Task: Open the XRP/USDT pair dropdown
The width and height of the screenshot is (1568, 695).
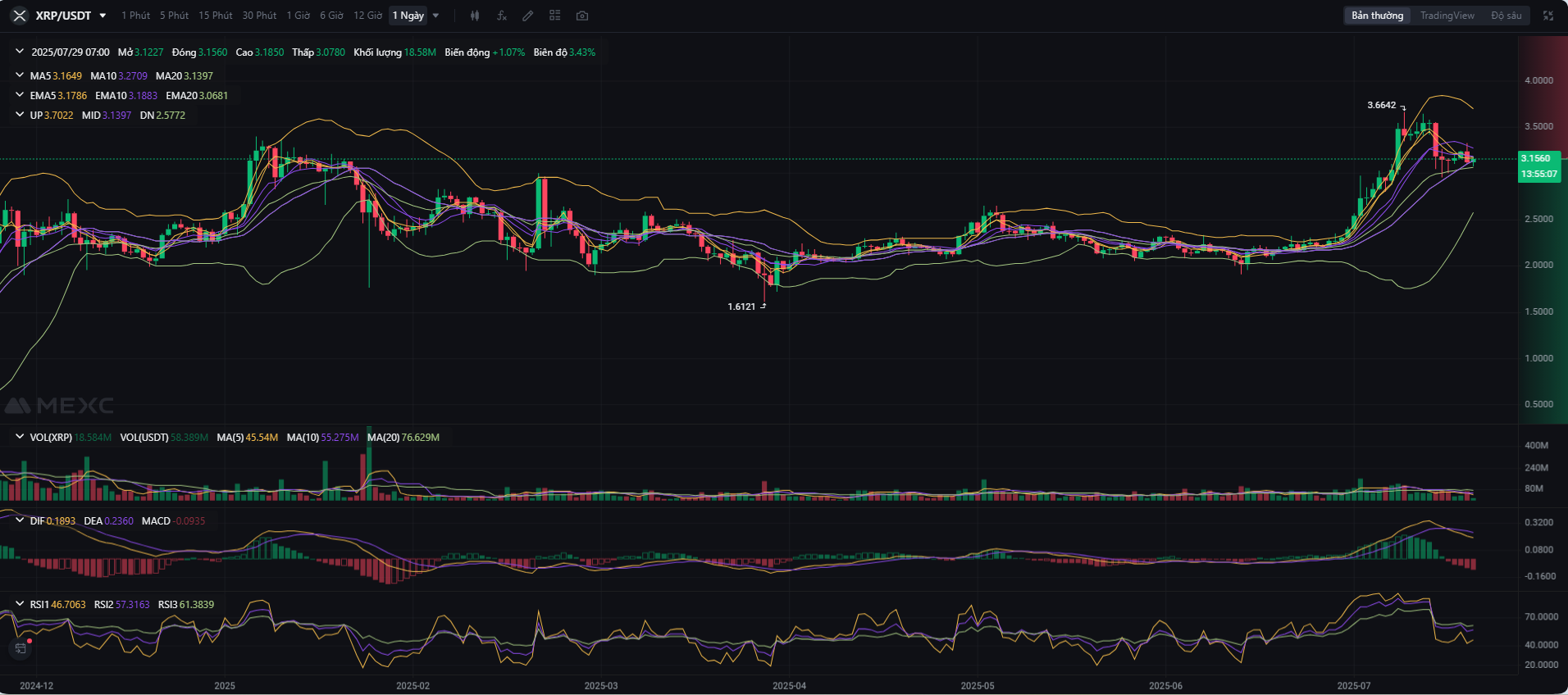Action: pos(103,16)
